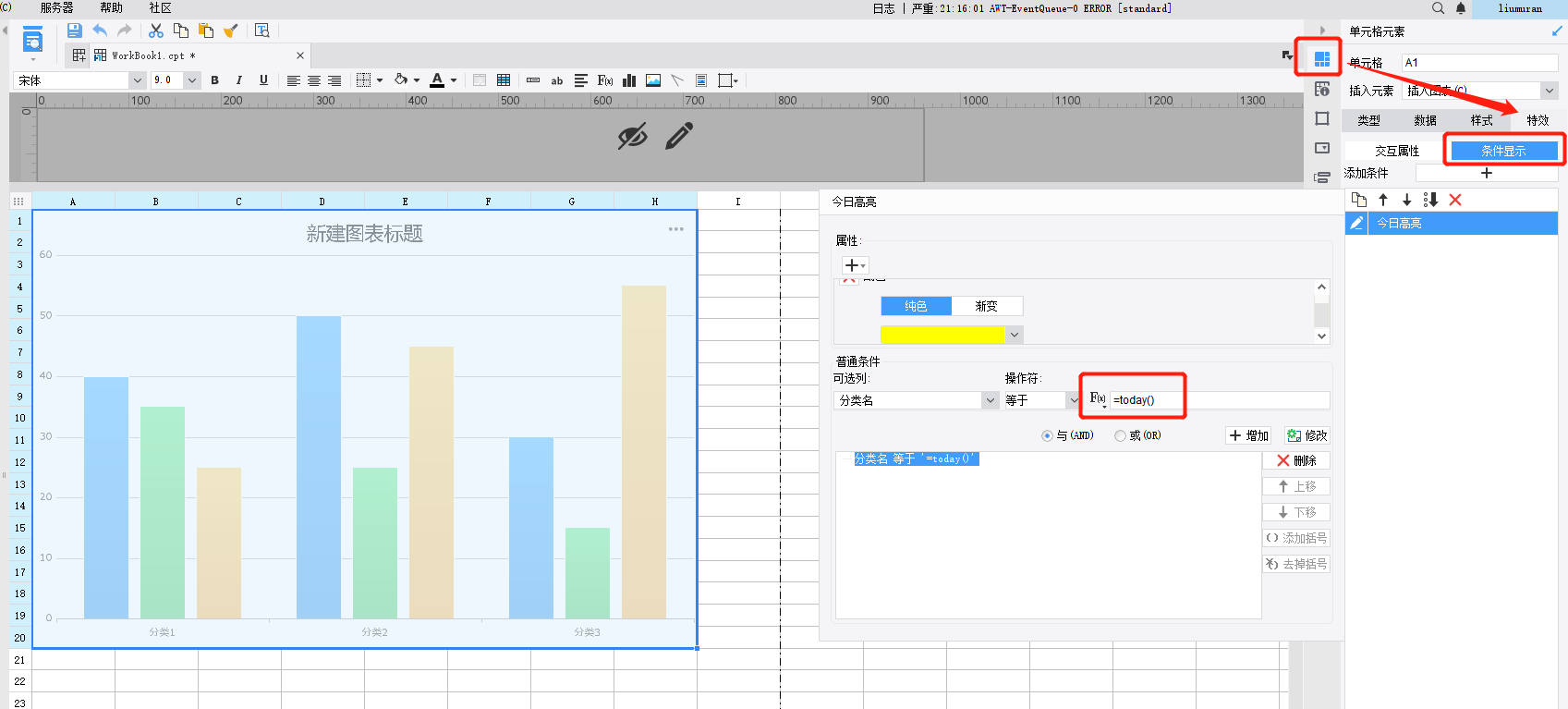Open the add property plus dropdown
Viewport: 1568px width, 709px height.
point(855,265)
